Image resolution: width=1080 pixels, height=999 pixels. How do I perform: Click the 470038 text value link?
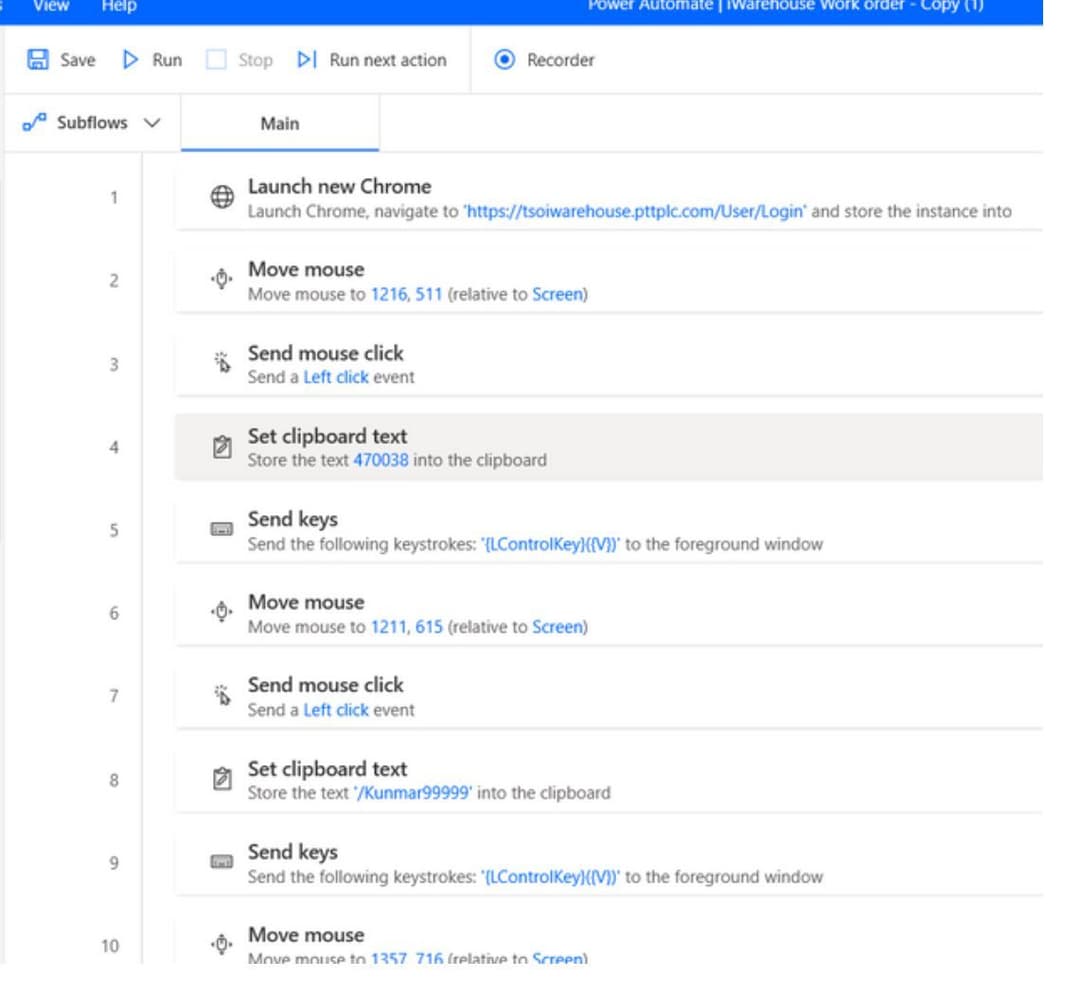[381, 460]
